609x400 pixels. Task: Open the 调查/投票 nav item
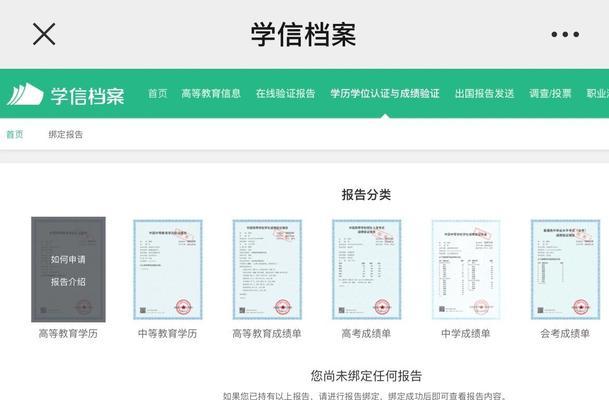pos(550,94)
